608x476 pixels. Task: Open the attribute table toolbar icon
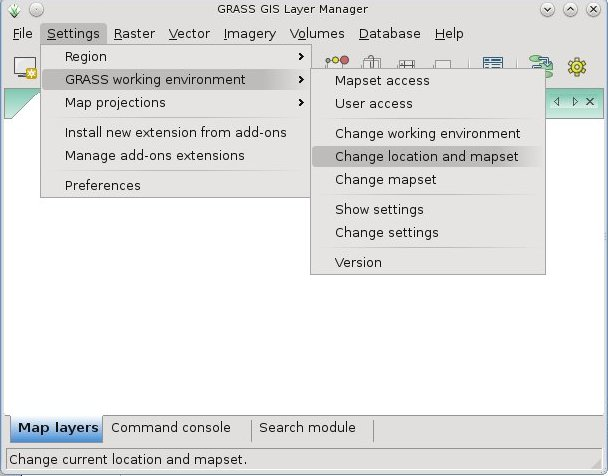click(x=492, y=63)
